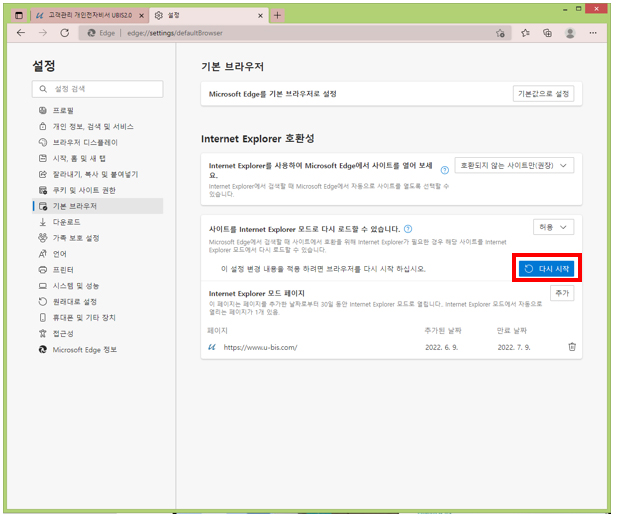
Task: Click the help icon beside the Internet Explorer open-sites setting
Action: pos(445,170)
